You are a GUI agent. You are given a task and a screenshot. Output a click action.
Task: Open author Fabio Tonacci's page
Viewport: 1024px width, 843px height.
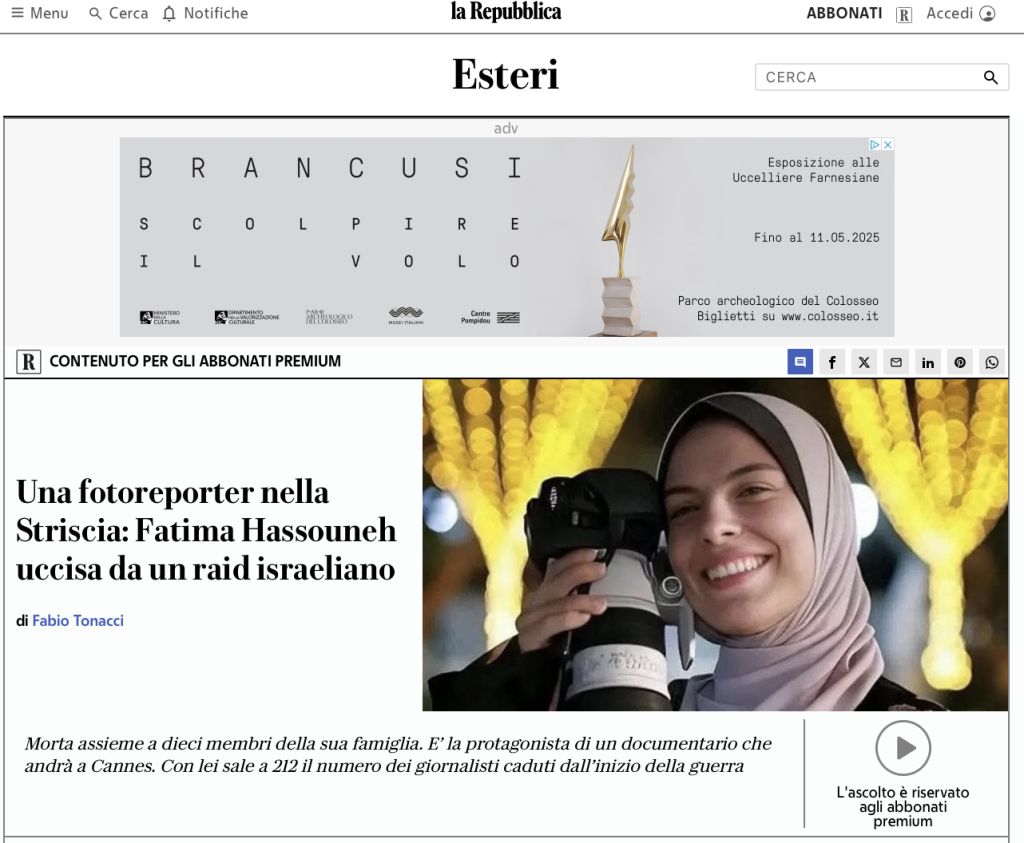tap(78, 621)
